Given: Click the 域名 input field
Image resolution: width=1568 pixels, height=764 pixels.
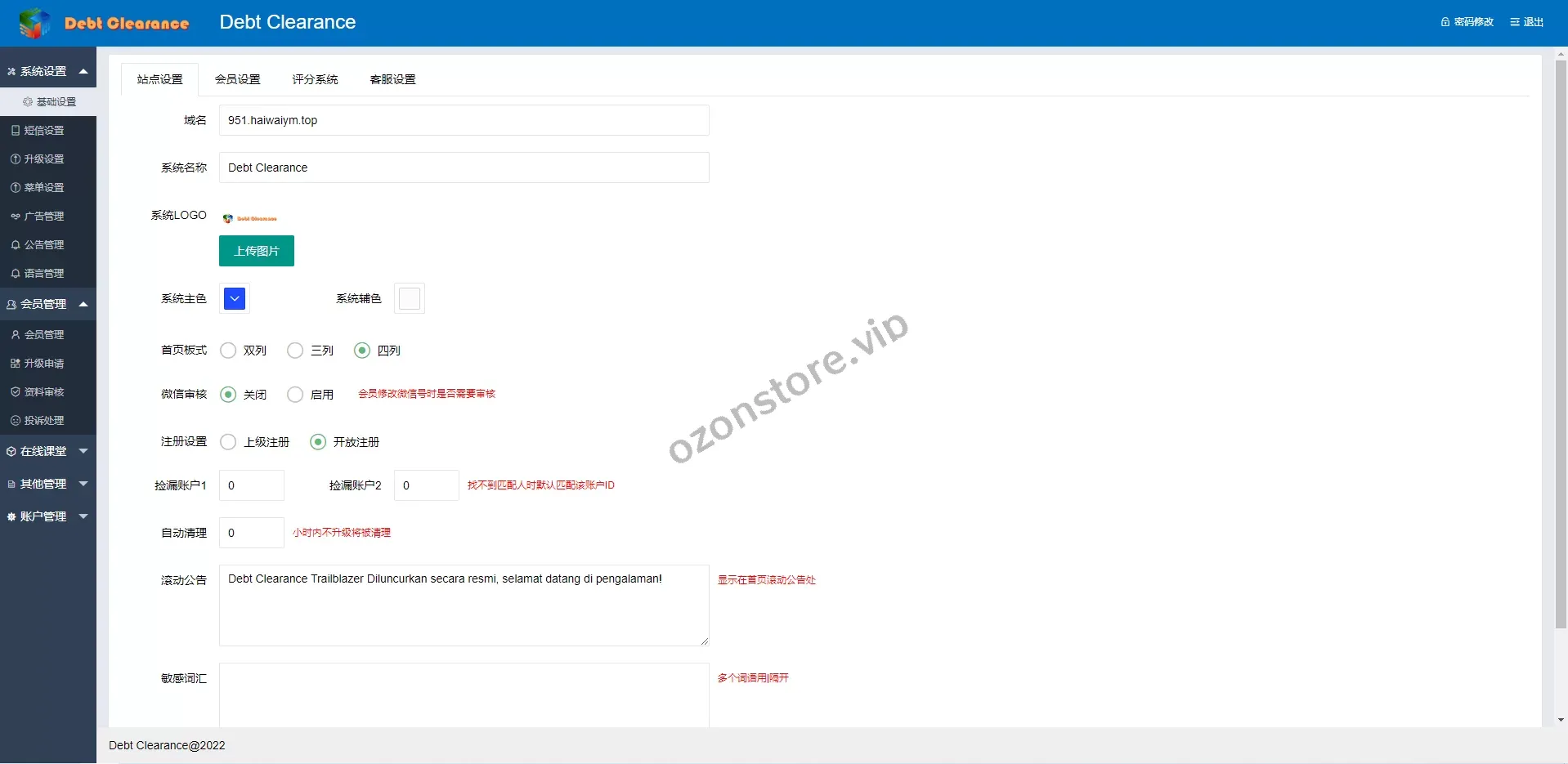Looking at the screenshot, I should (464, 120).
